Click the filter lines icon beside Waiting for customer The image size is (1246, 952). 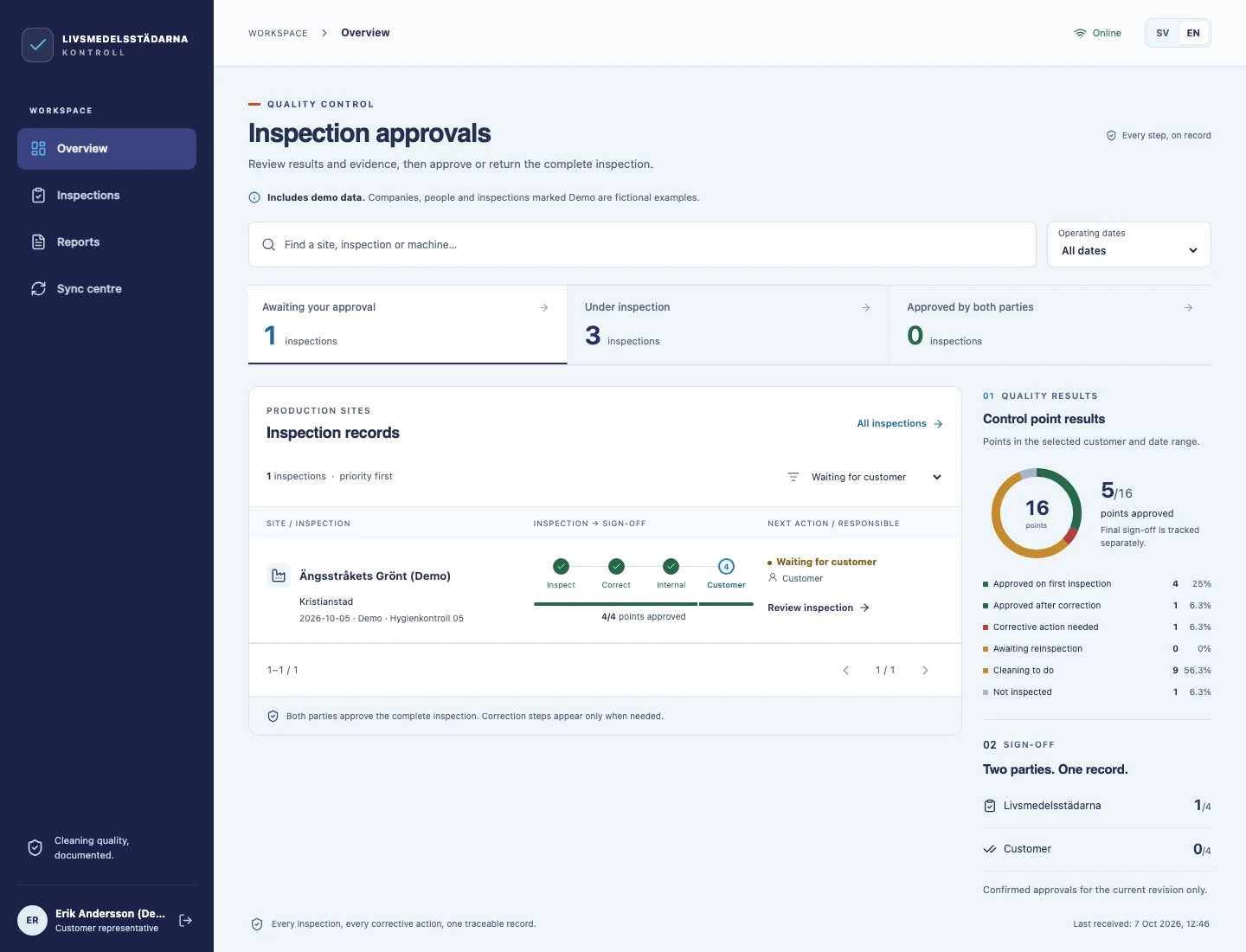(x=793, y=477)
